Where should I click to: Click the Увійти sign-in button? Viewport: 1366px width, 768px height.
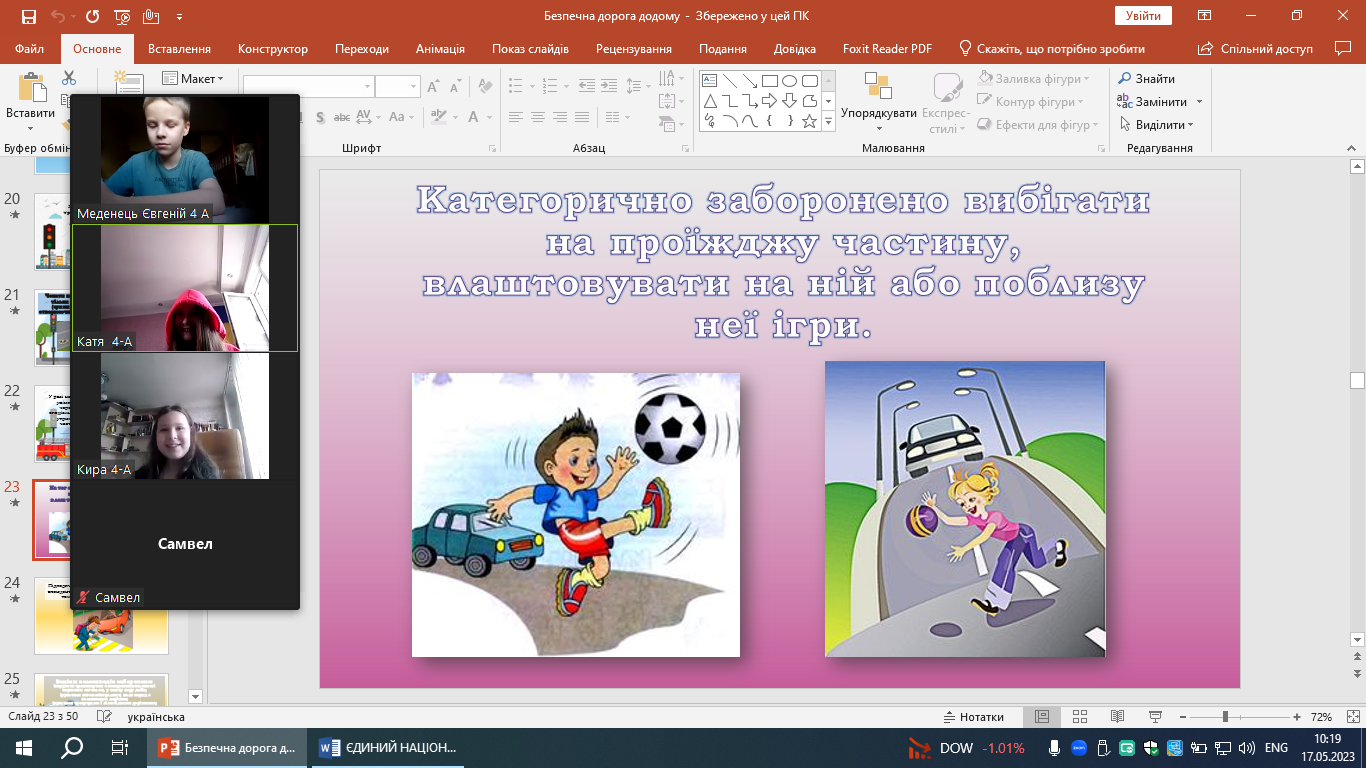click(x=1142, y=16)
